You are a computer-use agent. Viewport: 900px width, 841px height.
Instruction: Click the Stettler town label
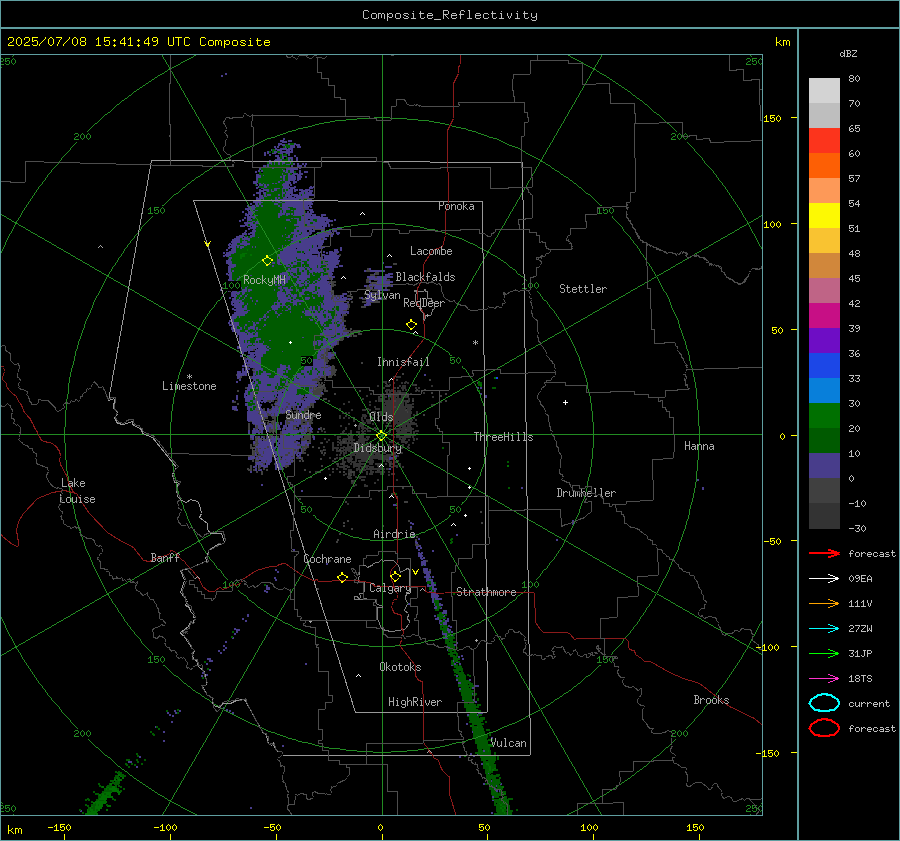583,289
